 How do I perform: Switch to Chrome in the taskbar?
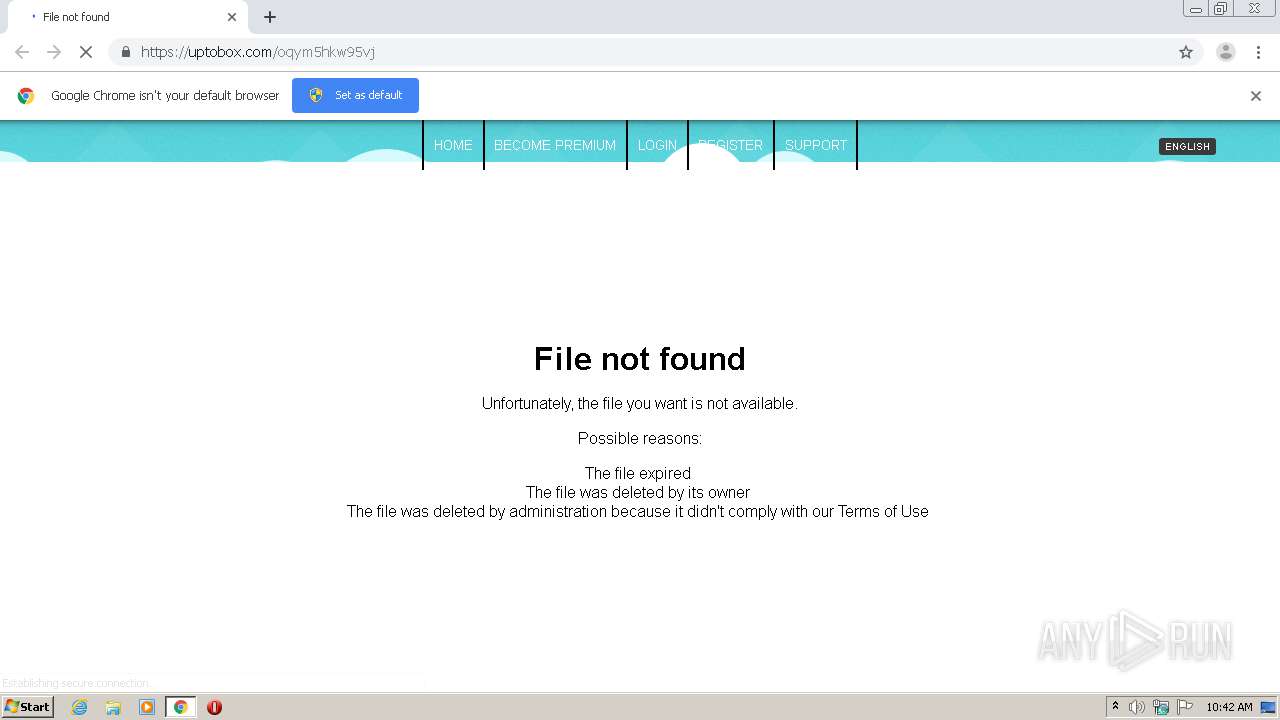[x=180, y=707]
